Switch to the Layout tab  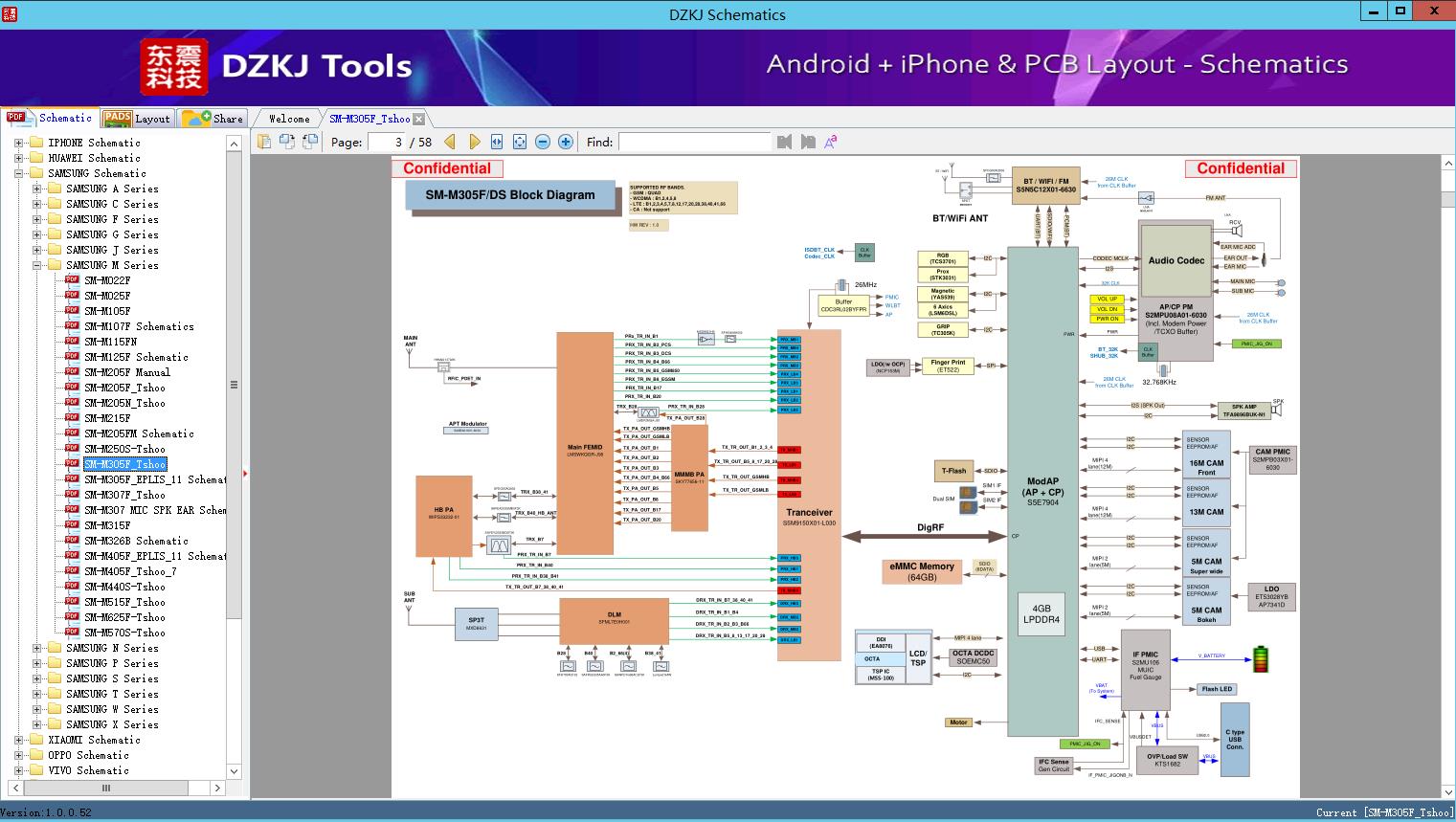pos(137,119)
